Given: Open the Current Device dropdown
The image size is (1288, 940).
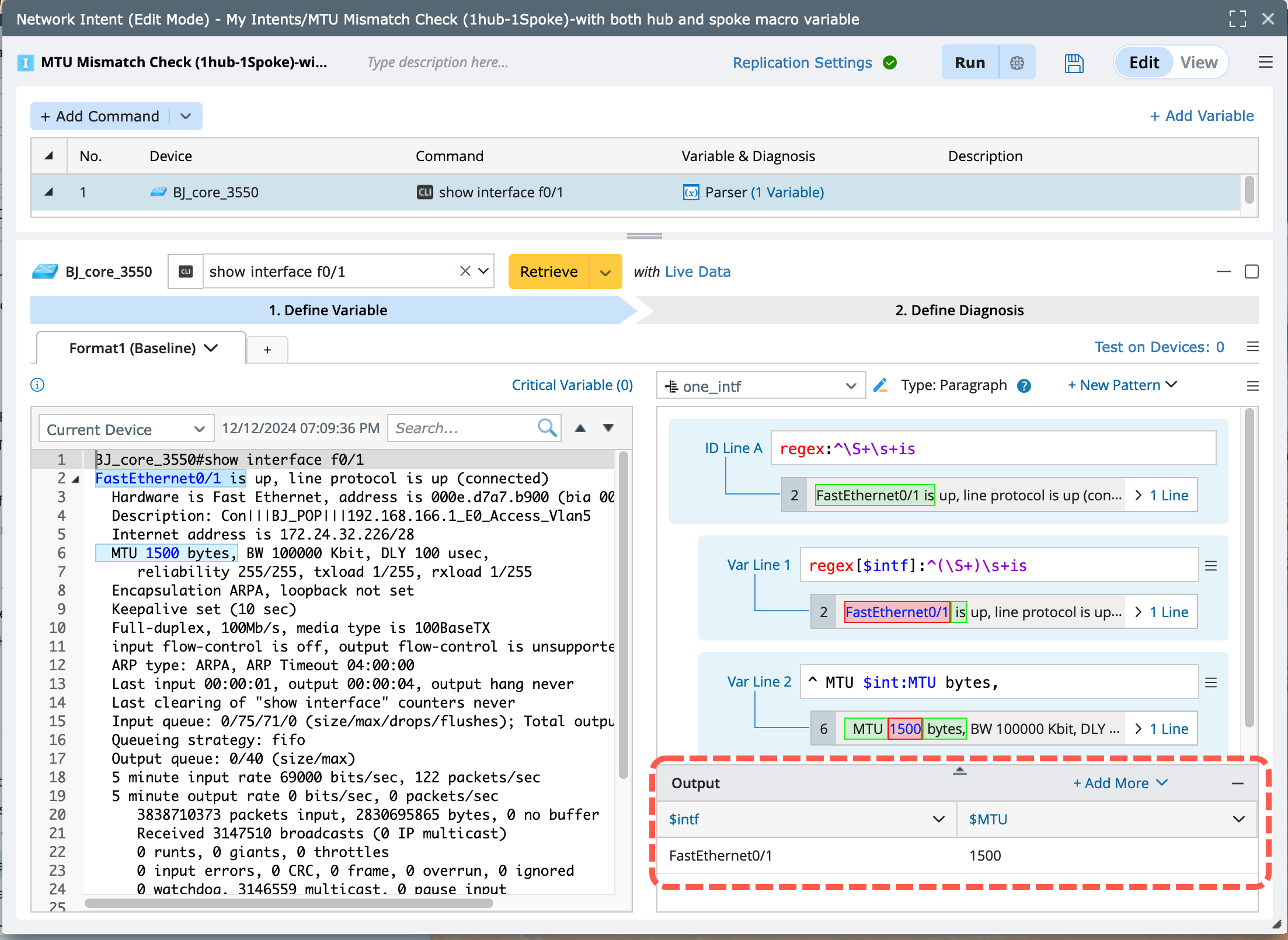Looking at the screenshot, I should [126, 429].
